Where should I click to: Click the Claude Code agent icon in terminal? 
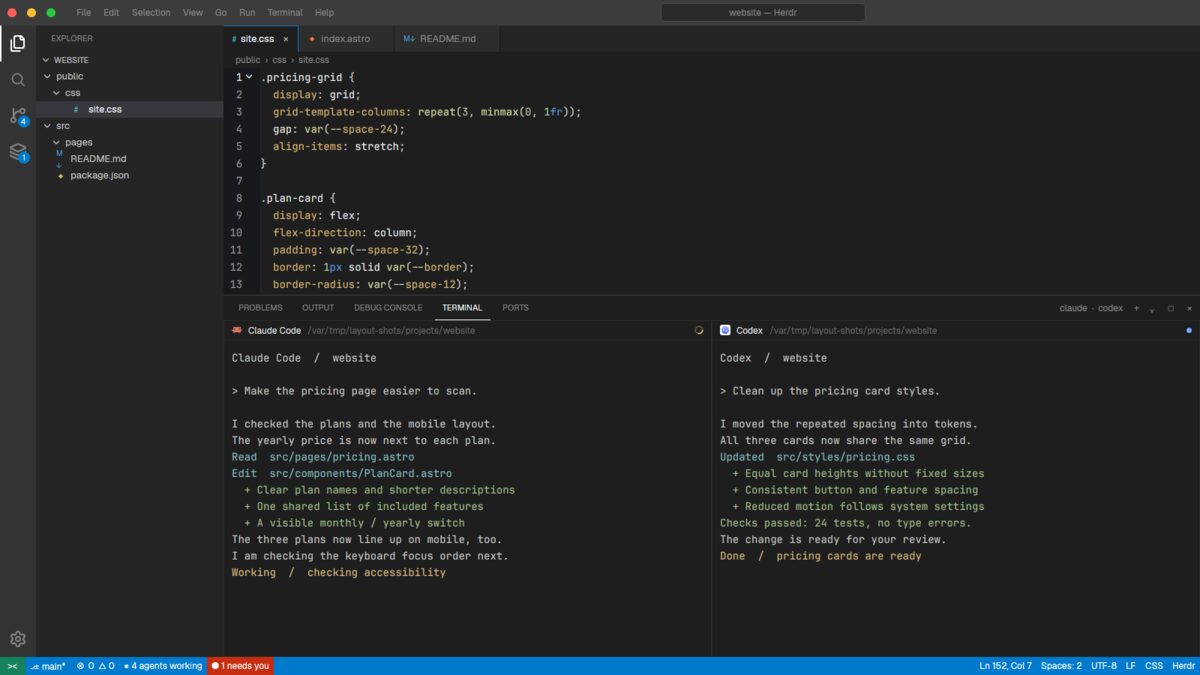pos(237,330)
